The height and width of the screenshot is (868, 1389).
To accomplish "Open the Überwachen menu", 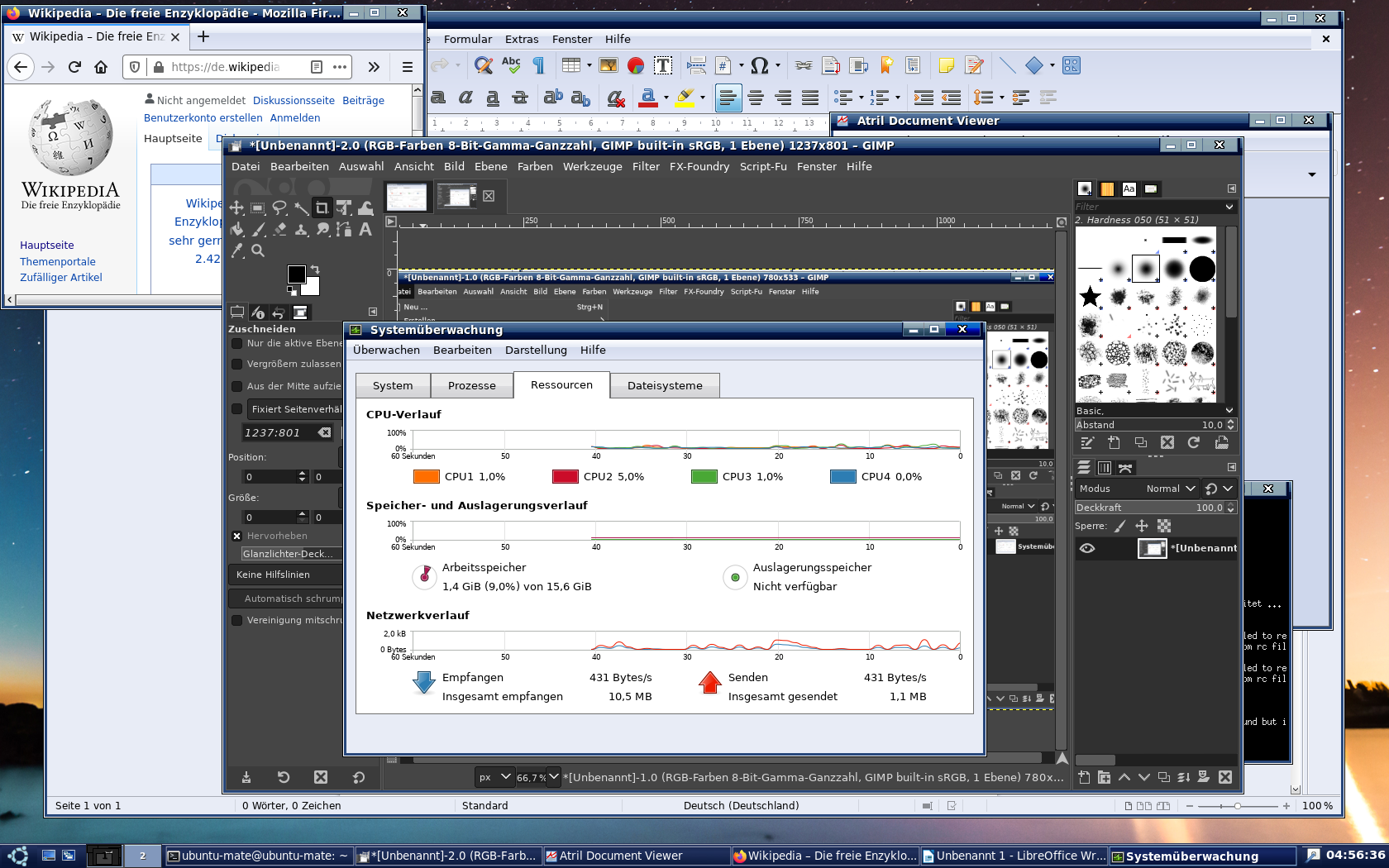I will (x=386, y=350).
